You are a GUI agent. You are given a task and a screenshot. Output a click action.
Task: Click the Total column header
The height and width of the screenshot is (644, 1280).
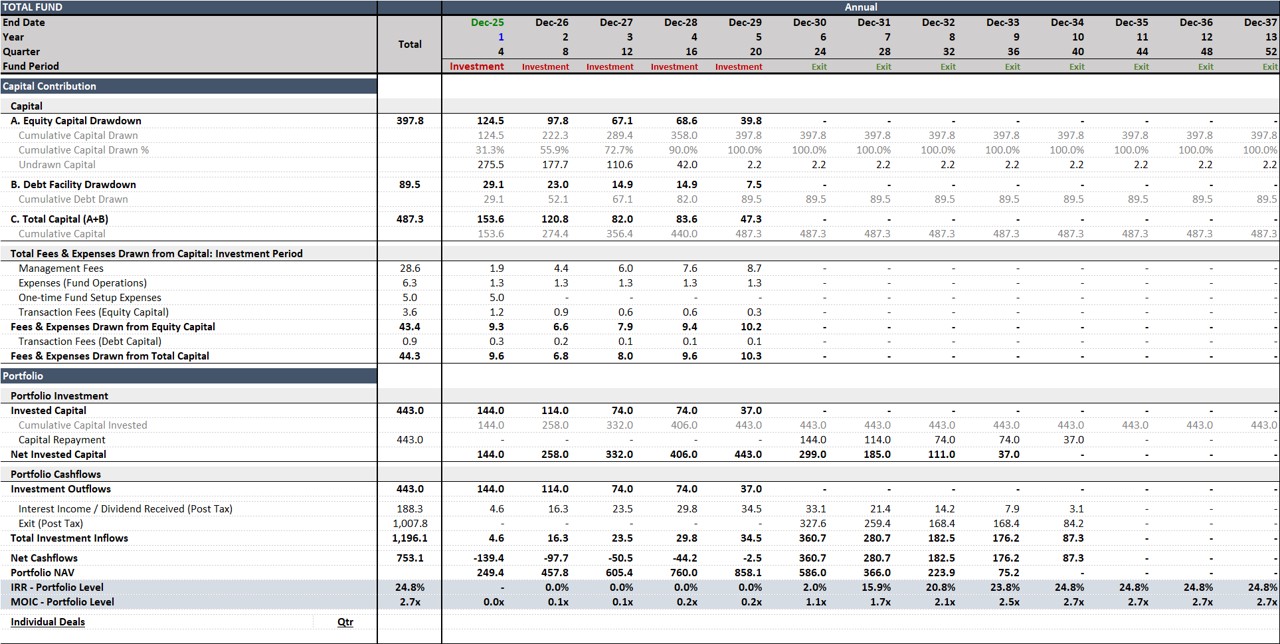point(410,44)
